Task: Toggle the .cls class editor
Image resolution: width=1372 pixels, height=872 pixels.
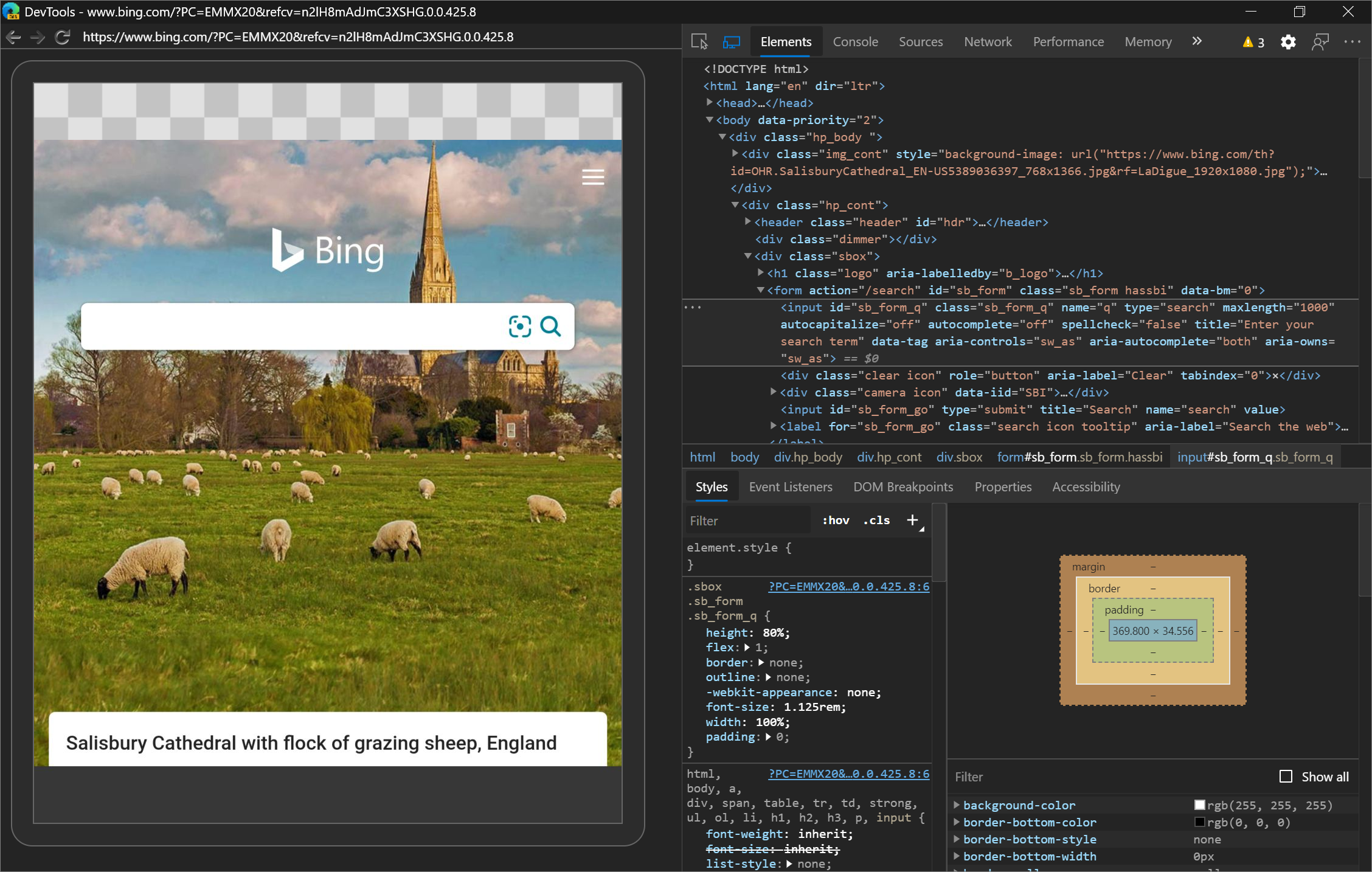Action: [x=876, y=520]
